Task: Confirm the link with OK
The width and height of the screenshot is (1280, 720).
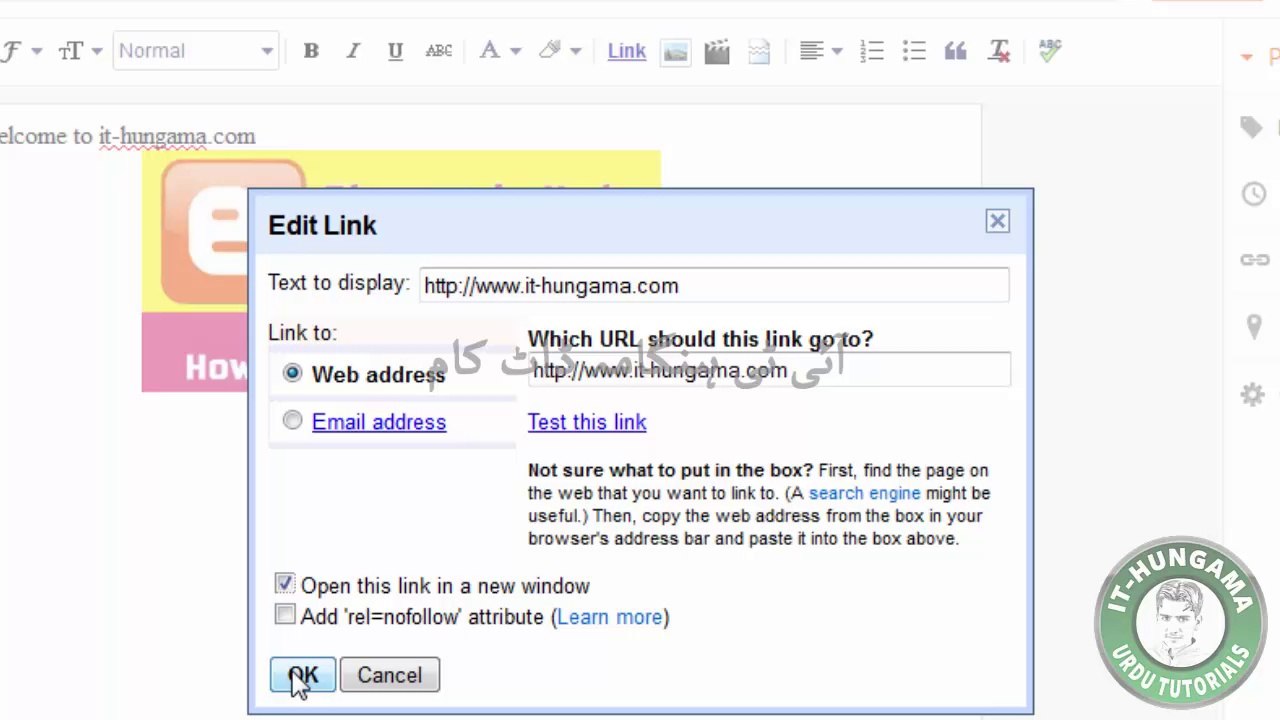Action: click(303, 675)
